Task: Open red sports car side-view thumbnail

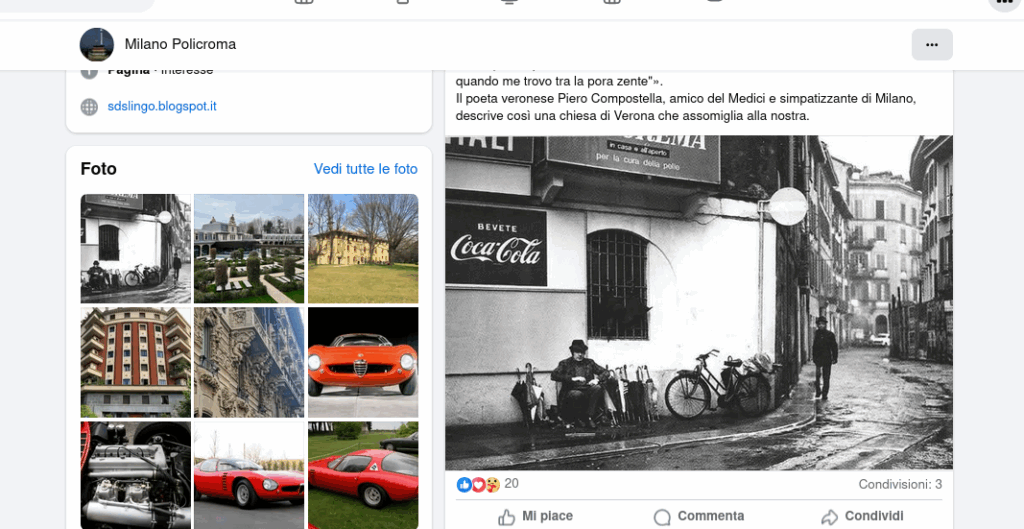Action: [249, 475]
